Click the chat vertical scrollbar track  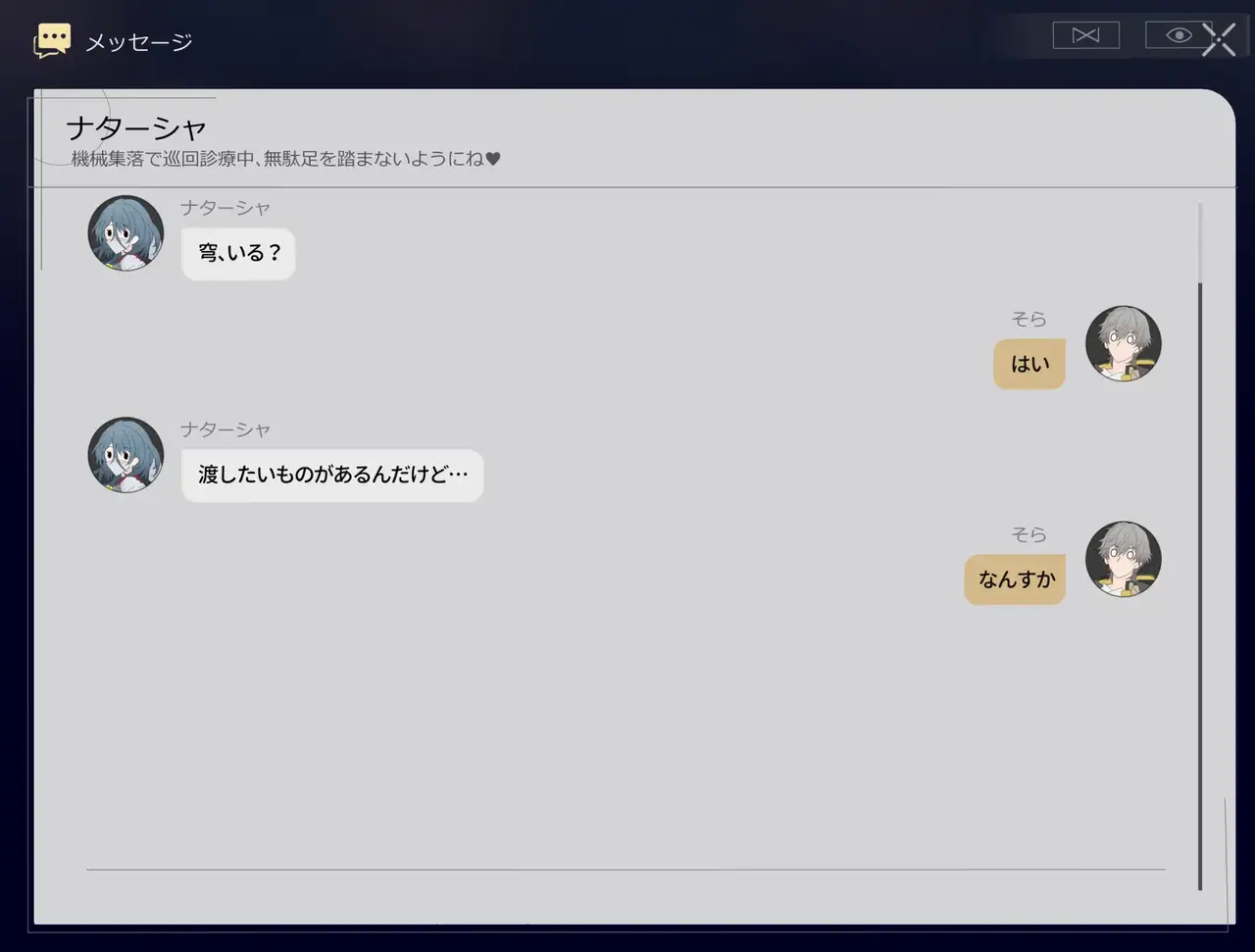(x=1200, y=546)
